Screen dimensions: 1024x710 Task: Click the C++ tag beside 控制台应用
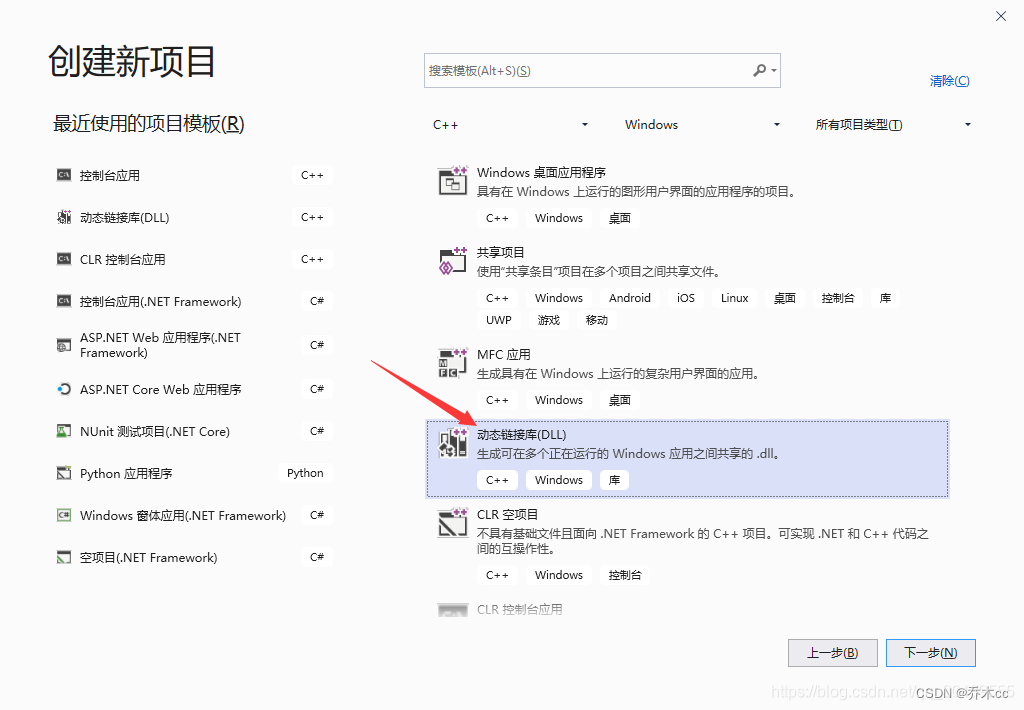pos(312,175)
